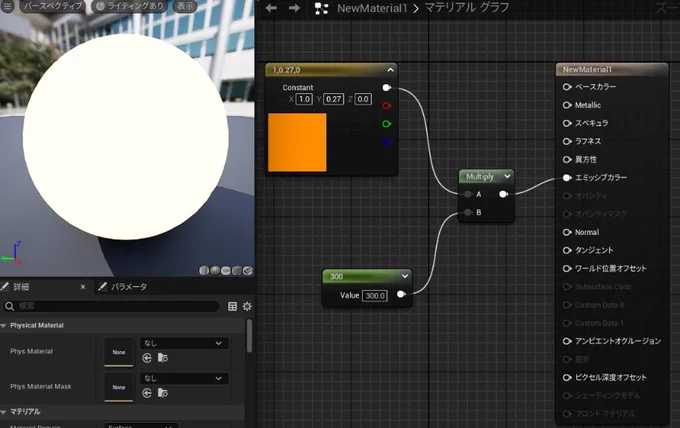Open the Phys Material Mask なし dropdown
680x428 pixels.
[x=184, y=378]
